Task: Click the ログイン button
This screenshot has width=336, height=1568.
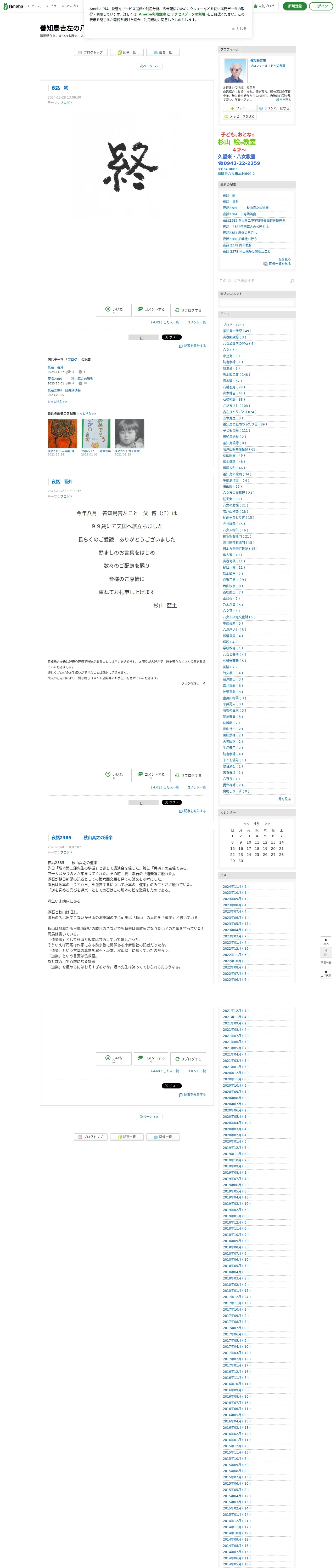Action: pyautogui.click(x=321, y=6)
